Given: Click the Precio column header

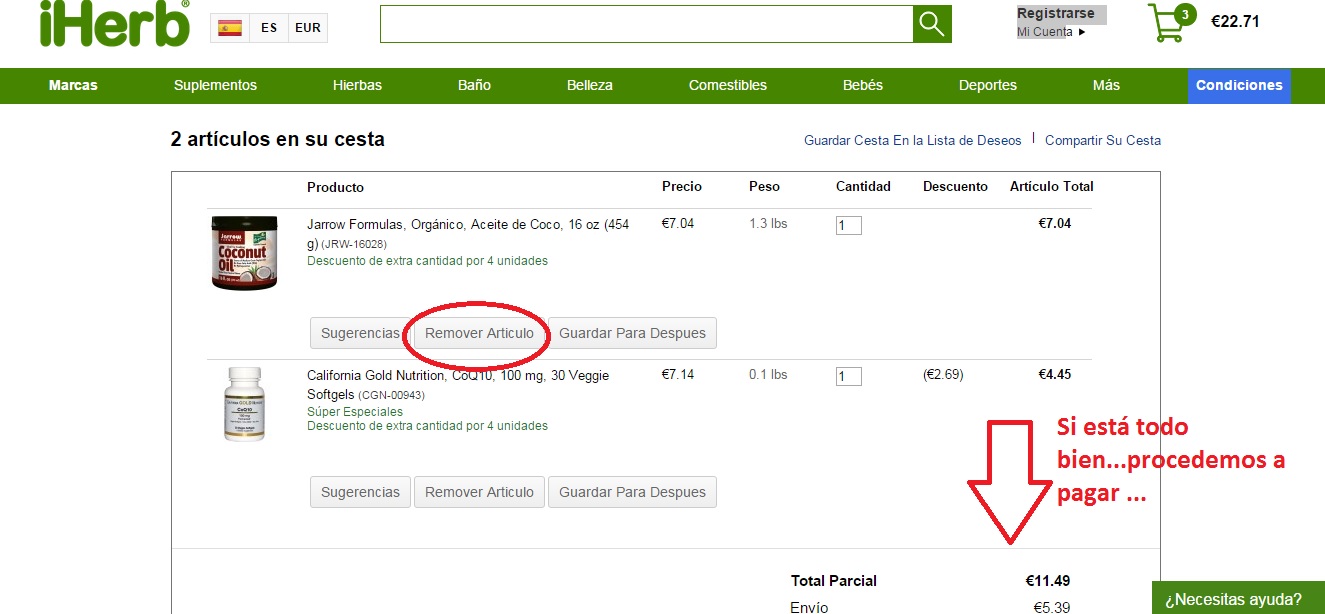Looking at the screenshot, I should (682, 187).
